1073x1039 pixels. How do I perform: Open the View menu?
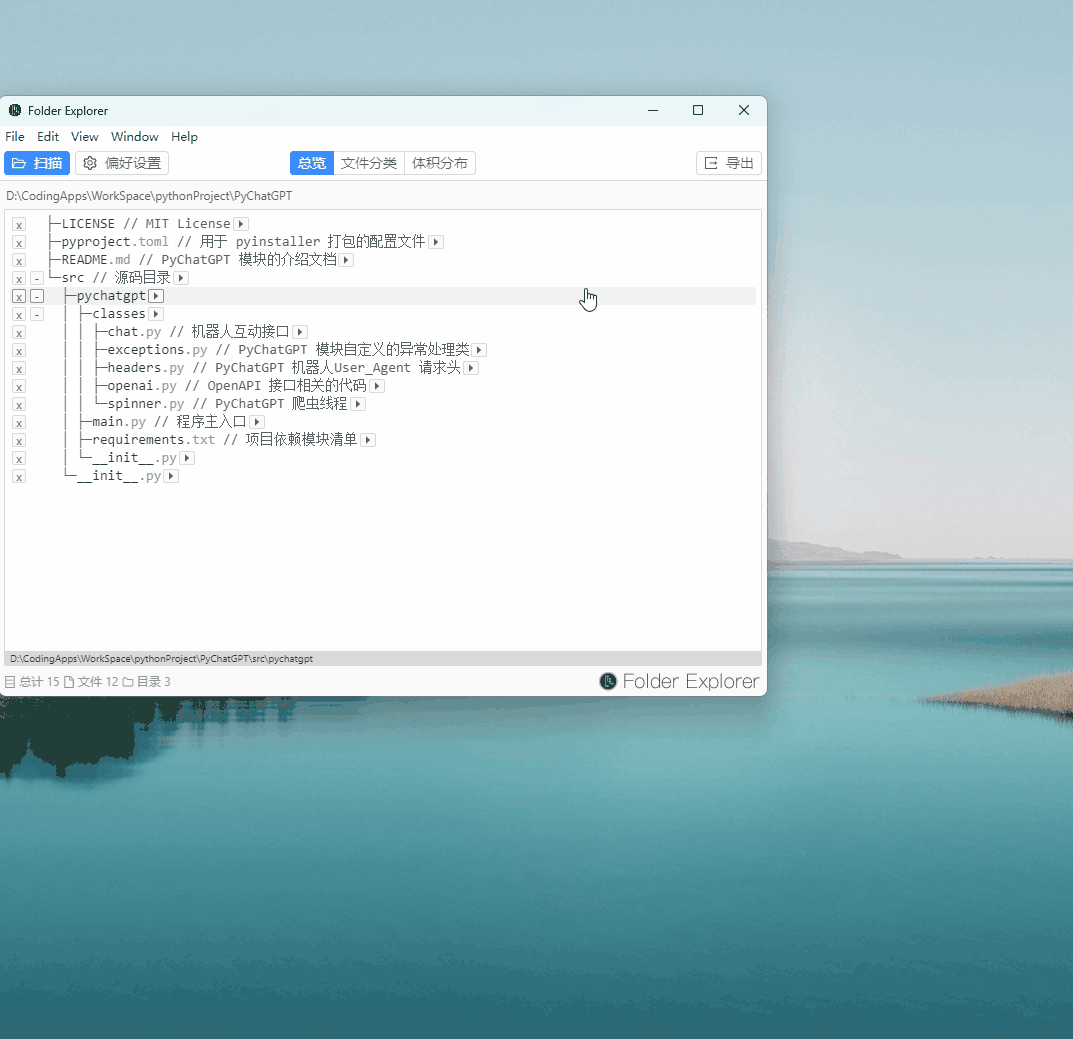point(85,137)
